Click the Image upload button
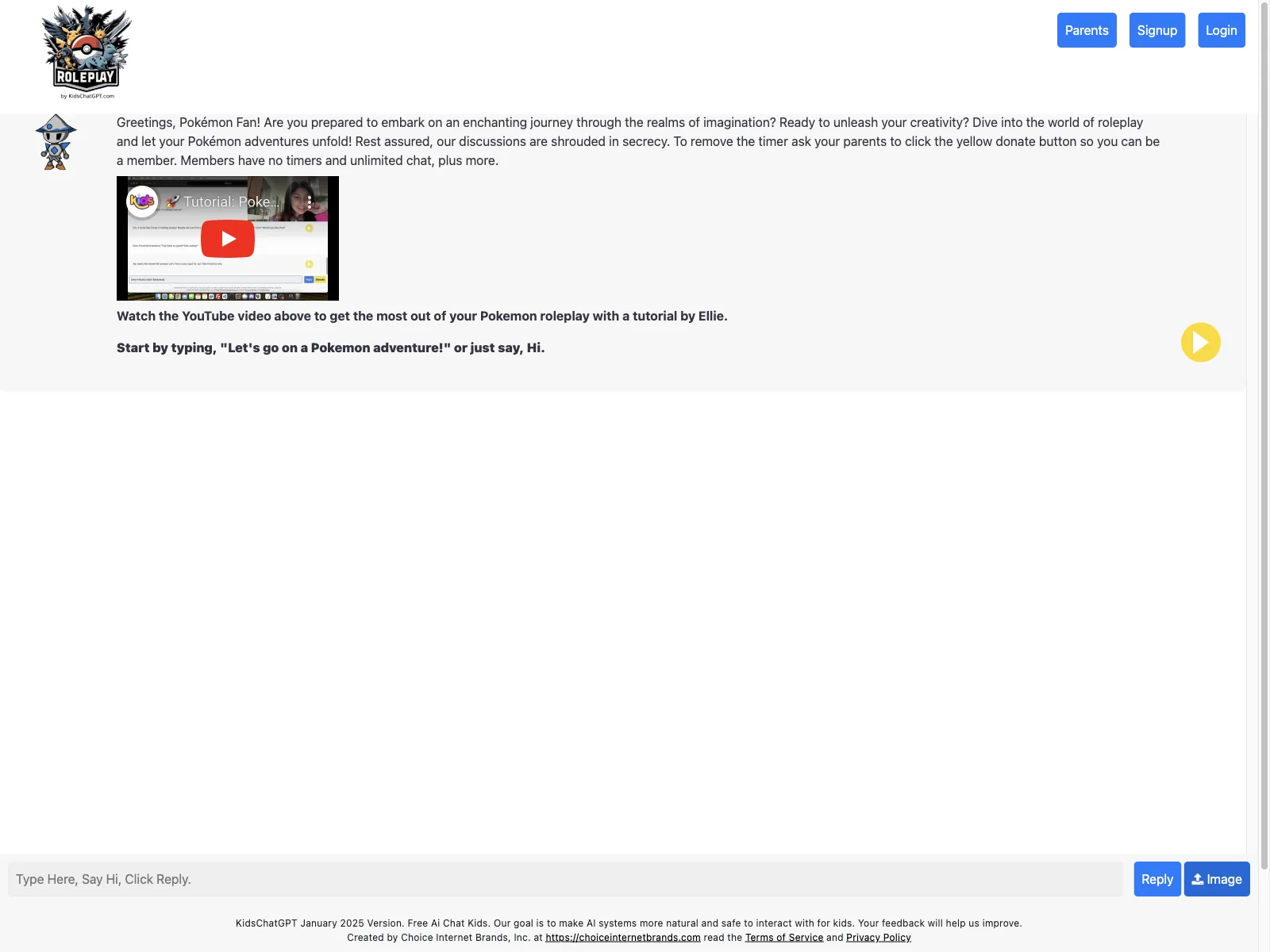 pos(1217,879)
